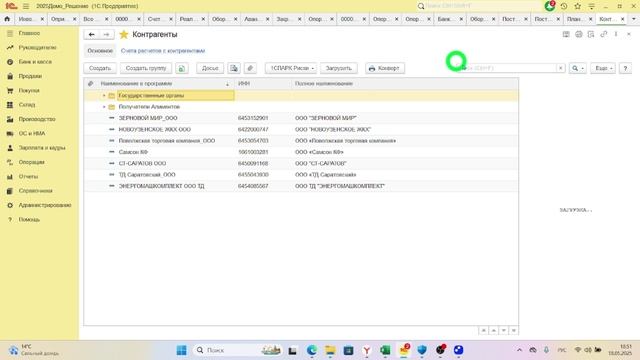Open Администрирование section in sidebar
640x360 pixels.
pyautogui.click(x=45, y=205)
